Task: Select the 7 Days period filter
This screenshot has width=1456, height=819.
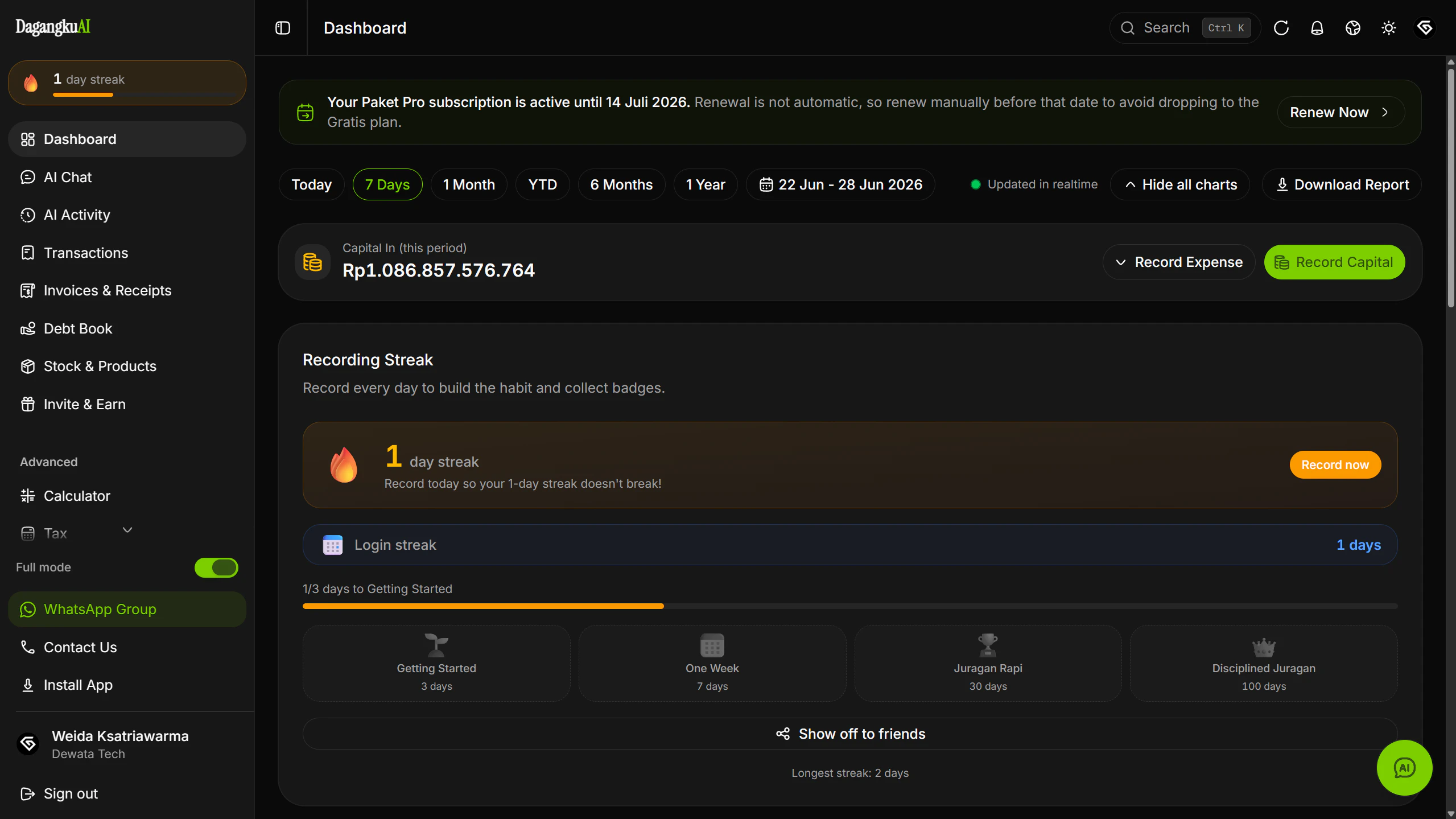Action: [387, 184]
